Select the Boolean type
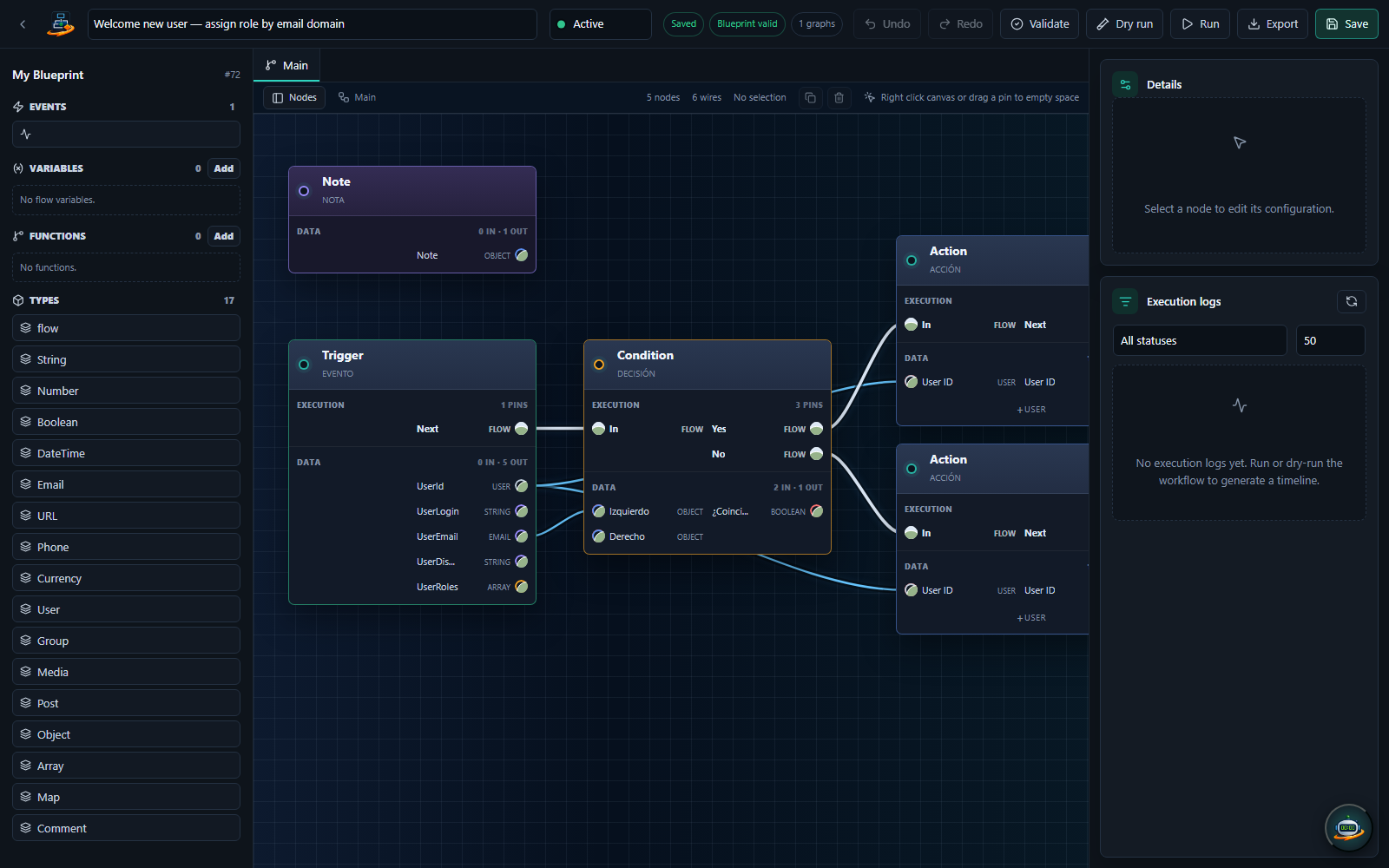 (x=126, y=422)
